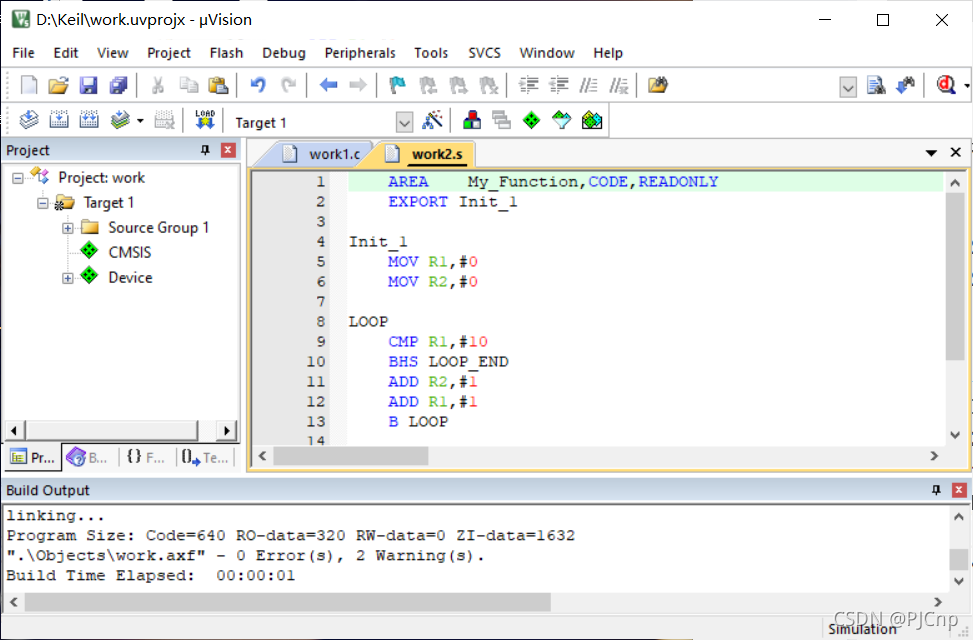973x640 pixels.
Task: Open Manage Run-Time Environment green diamond
Action: [x=532, y=120]
